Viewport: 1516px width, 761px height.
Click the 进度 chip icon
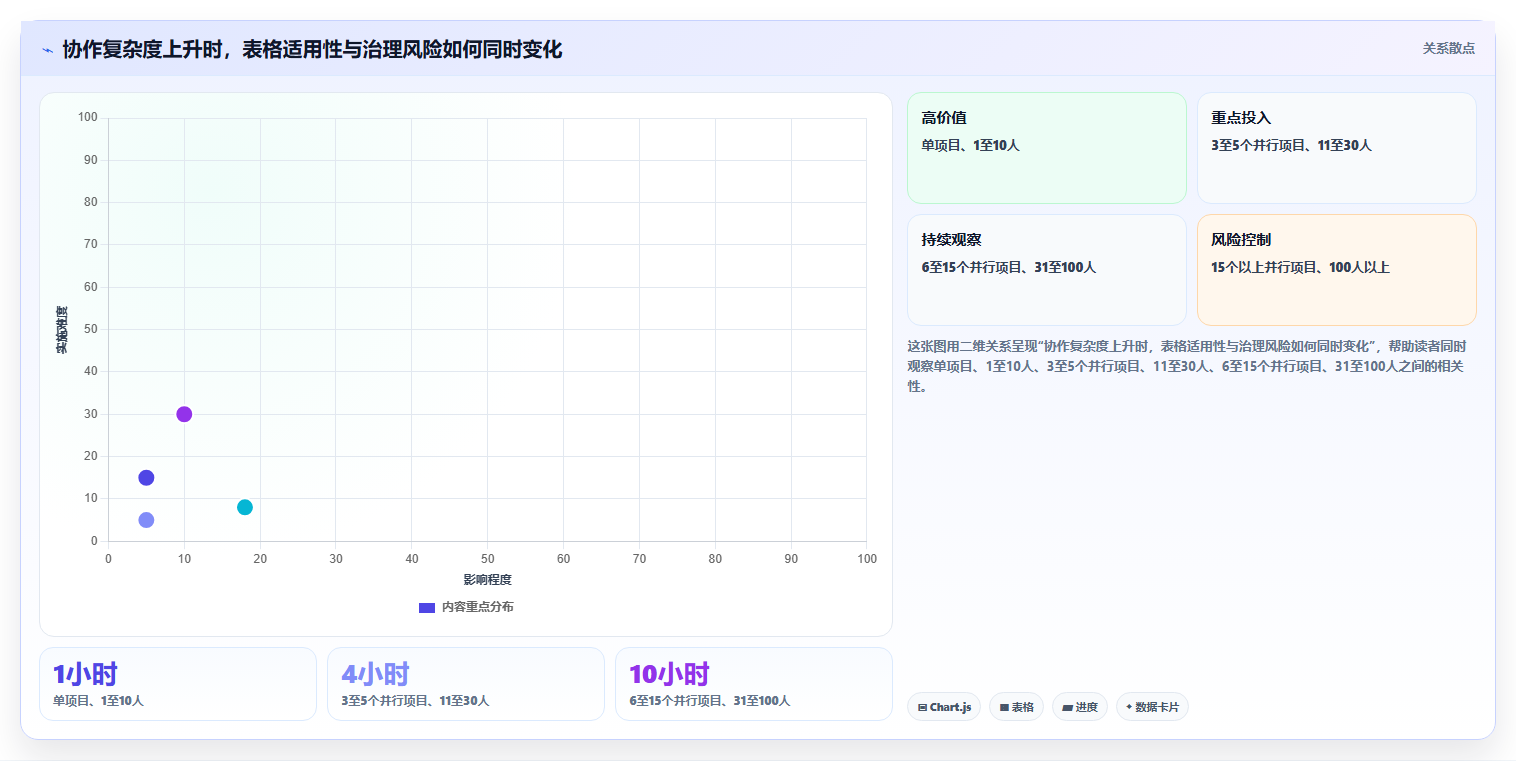1067,708
